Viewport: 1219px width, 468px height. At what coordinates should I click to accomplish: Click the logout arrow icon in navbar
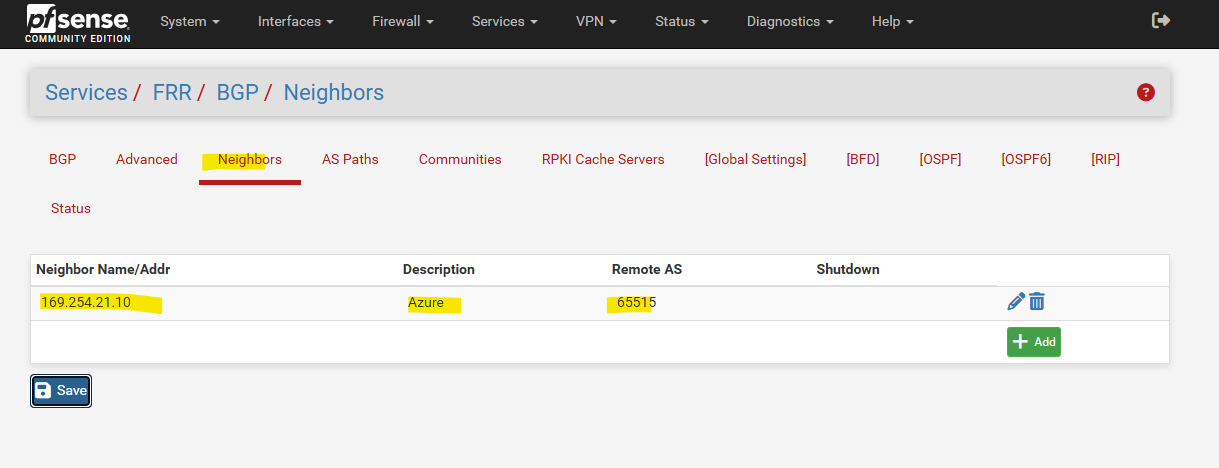point(1161,21)
